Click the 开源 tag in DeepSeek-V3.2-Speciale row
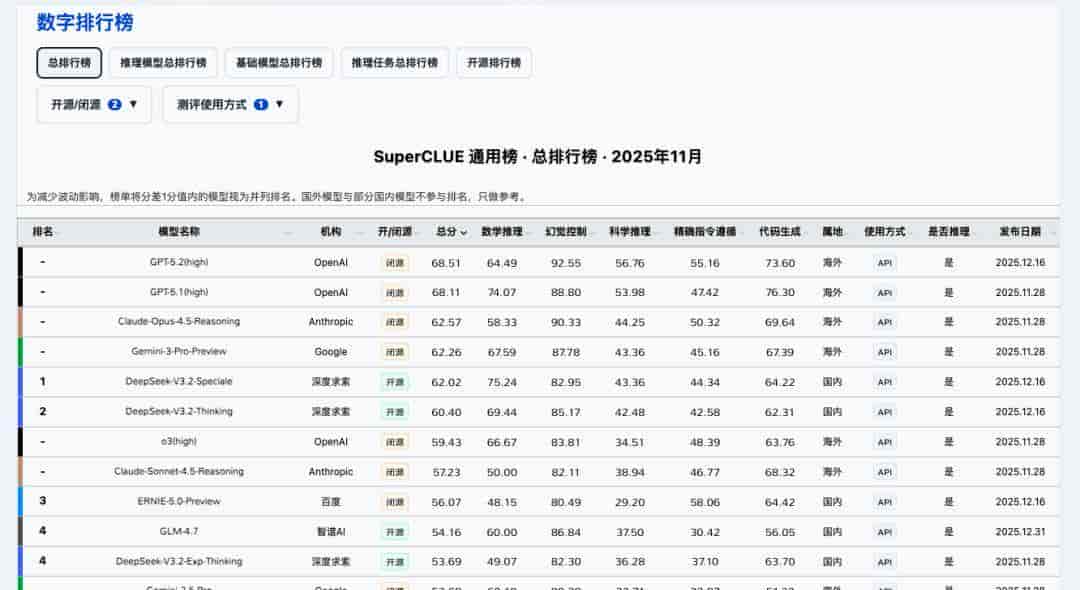 [395, 382]
